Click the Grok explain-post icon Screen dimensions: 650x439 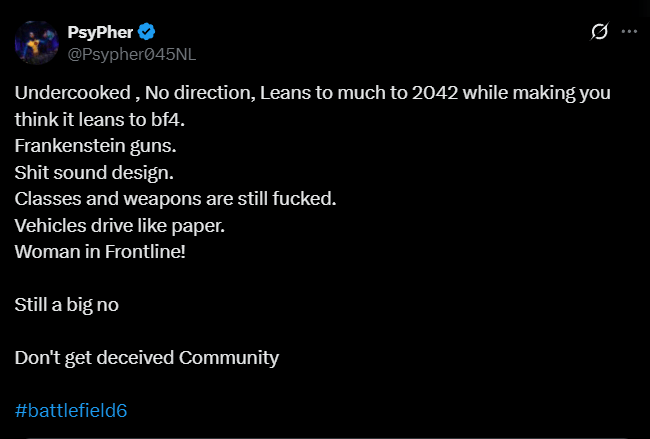click(x=599, y=32)
